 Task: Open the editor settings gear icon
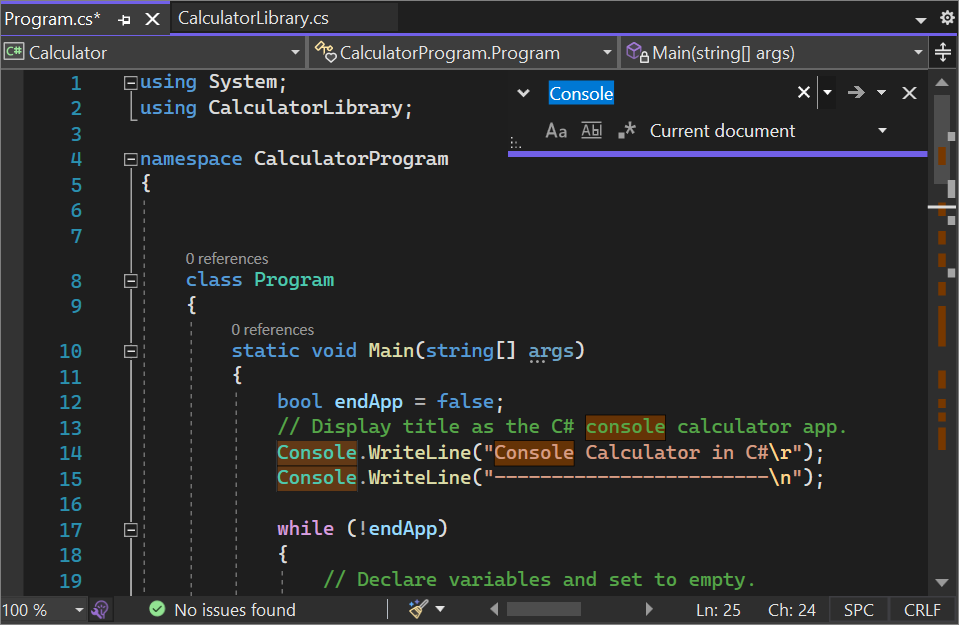coord(946,17)
